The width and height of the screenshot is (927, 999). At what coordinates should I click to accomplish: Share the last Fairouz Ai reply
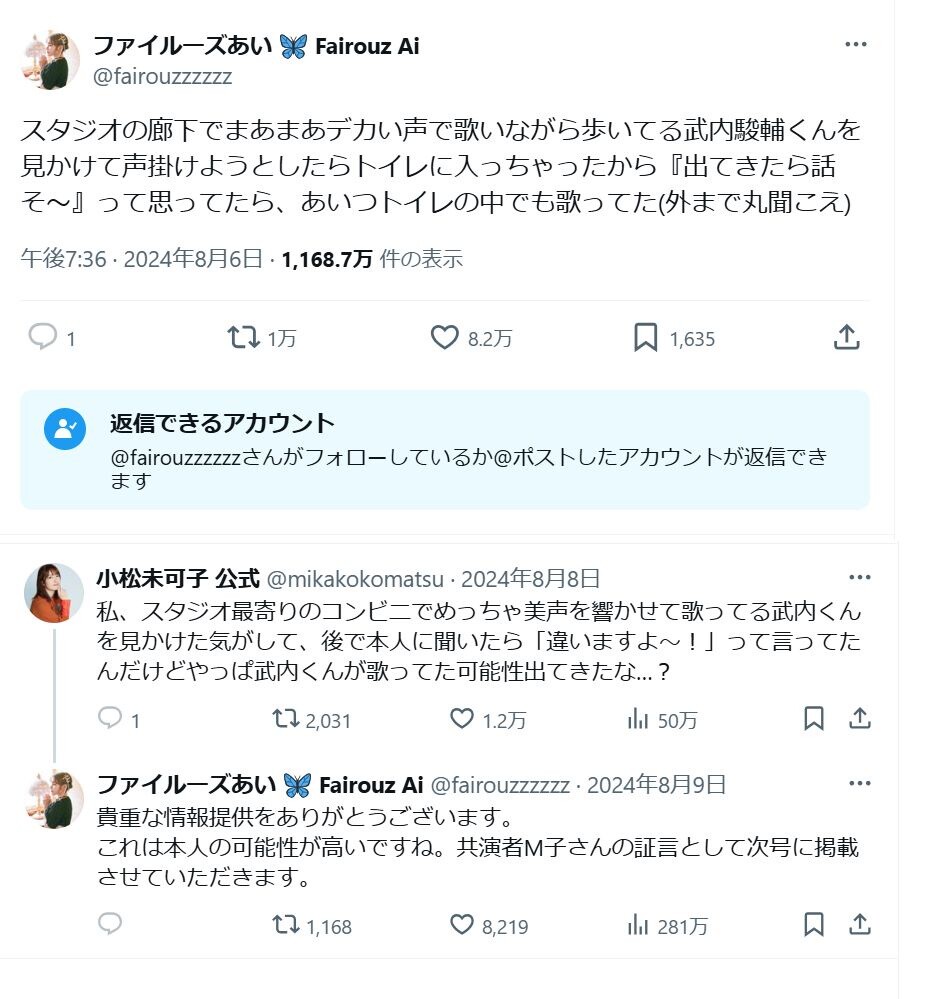(859, 925)
